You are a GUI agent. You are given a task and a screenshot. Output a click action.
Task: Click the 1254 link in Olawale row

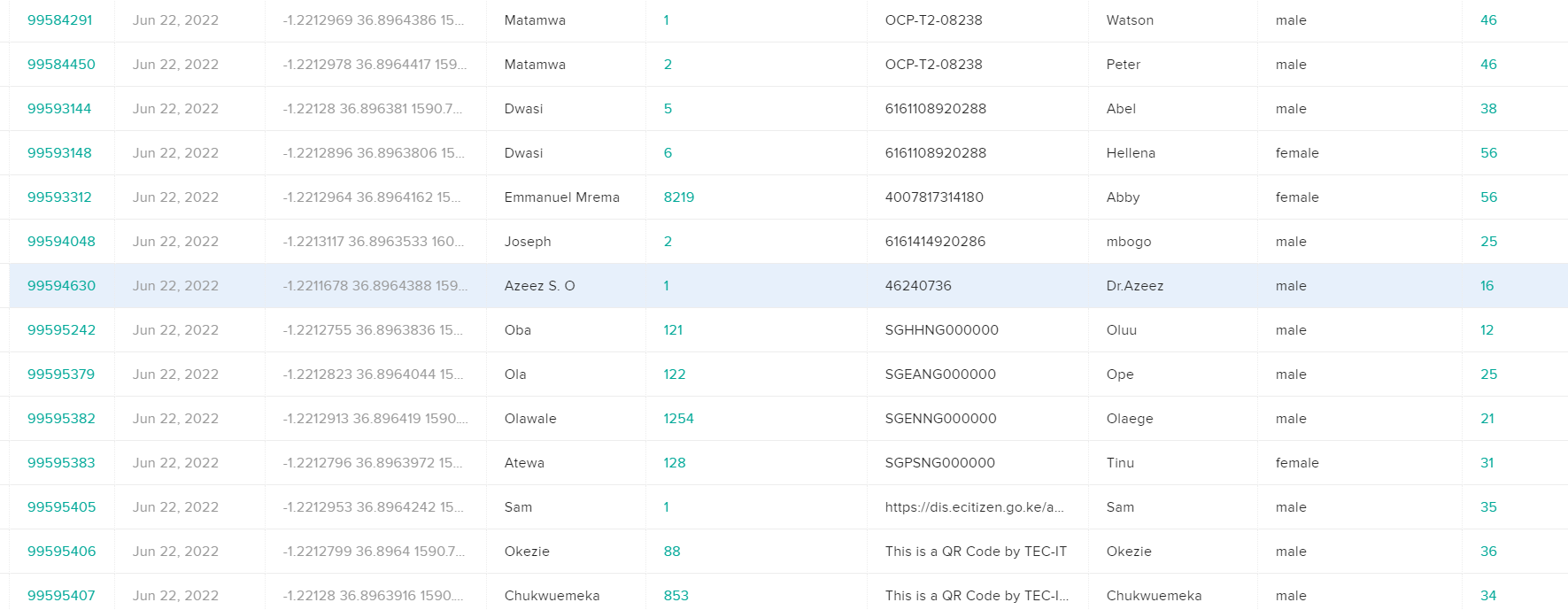(678, 419)
